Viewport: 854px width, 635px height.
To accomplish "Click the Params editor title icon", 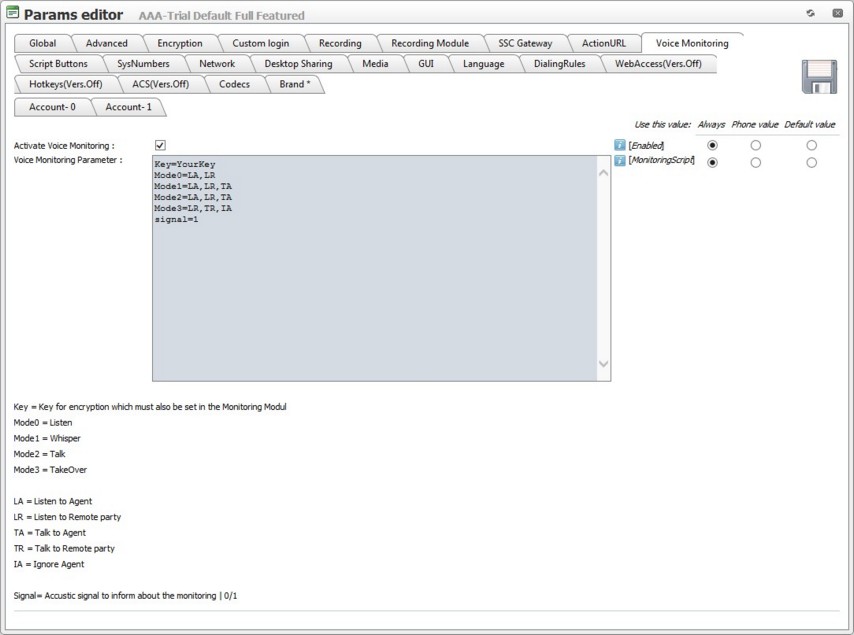I will 12,14.
